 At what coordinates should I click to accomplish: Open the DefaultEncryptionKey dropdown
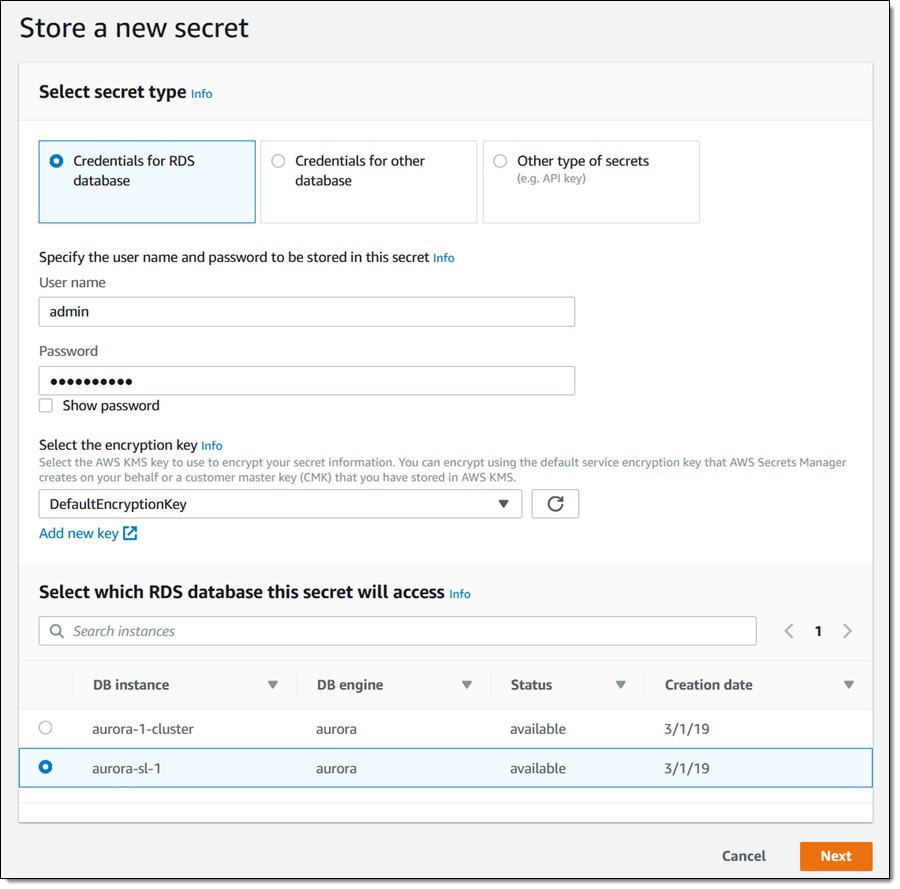pyautogui.click(x=280, y=504)
